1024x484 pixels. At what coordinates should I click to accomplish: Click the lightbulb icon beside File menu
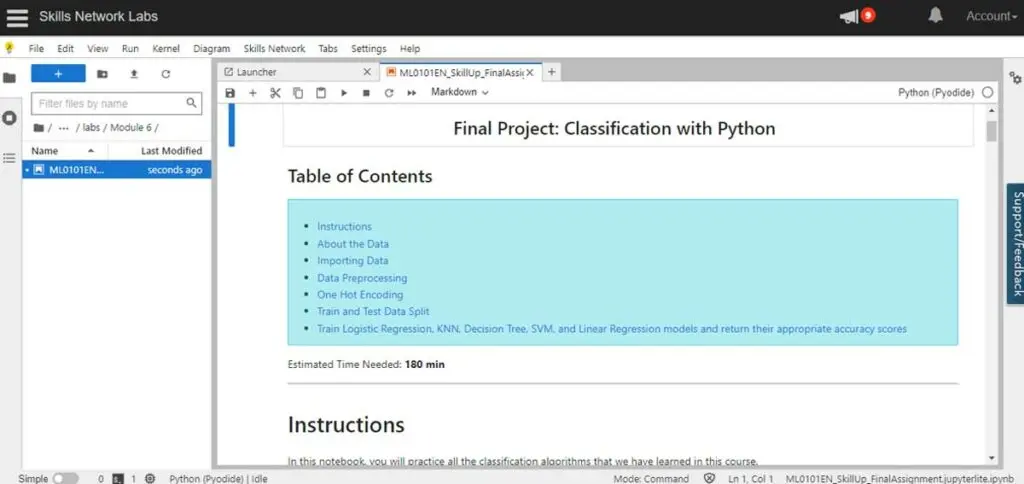(9, 48)
